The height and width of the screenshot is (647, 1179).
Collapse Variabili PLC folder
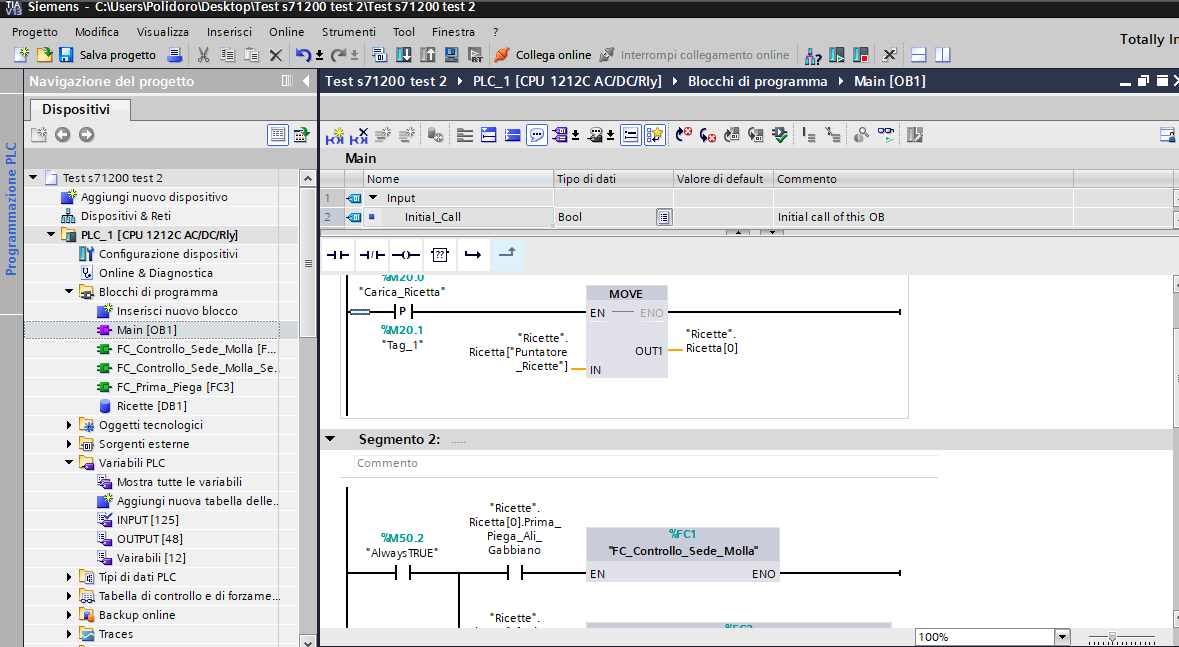coord(69,463)
